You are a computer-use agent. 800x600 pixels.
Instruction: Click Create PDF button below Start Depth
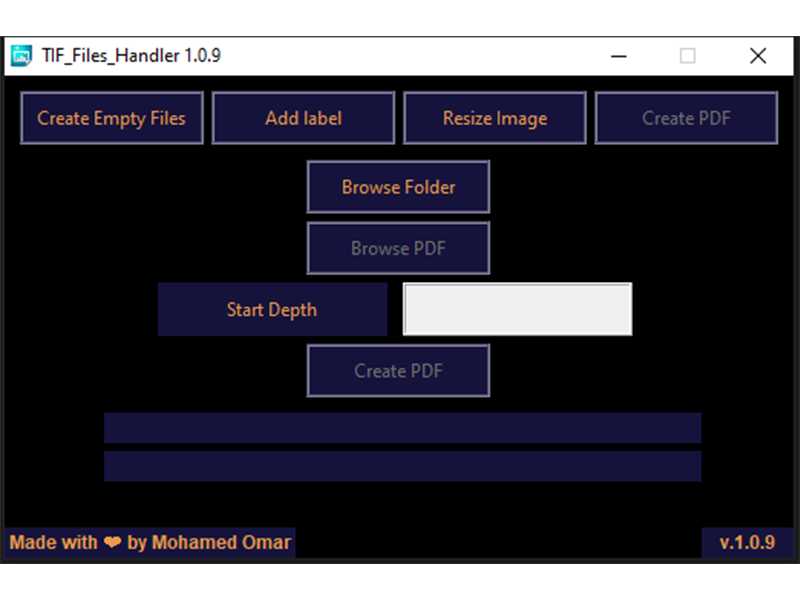[398, 371]
